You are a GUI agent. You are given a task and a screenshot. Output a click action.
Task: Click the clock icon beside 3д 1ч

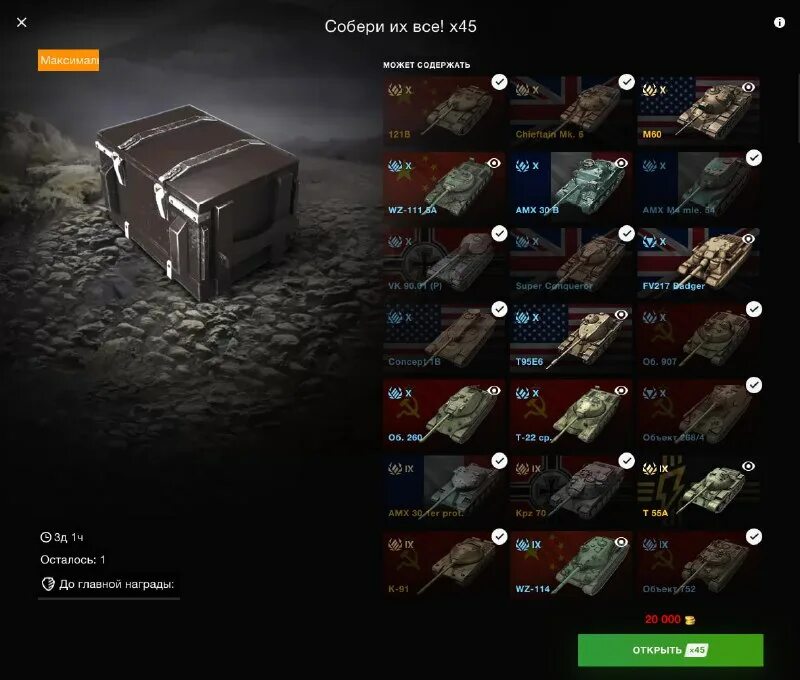pos(46,537)
